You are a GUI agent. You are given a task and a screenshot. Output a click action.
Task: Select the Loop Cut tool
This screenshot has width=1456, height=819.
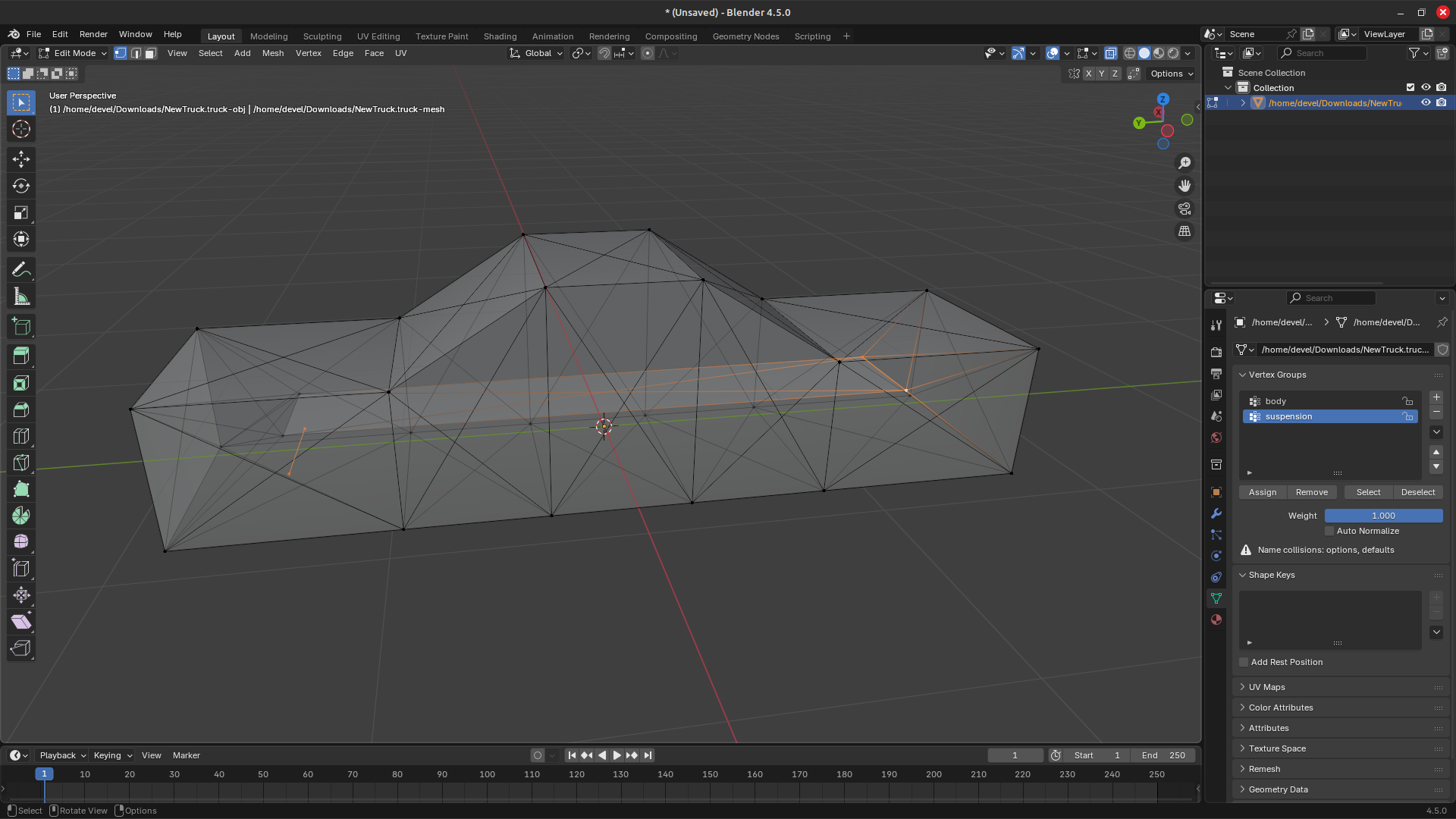click(x=21, y=436)
